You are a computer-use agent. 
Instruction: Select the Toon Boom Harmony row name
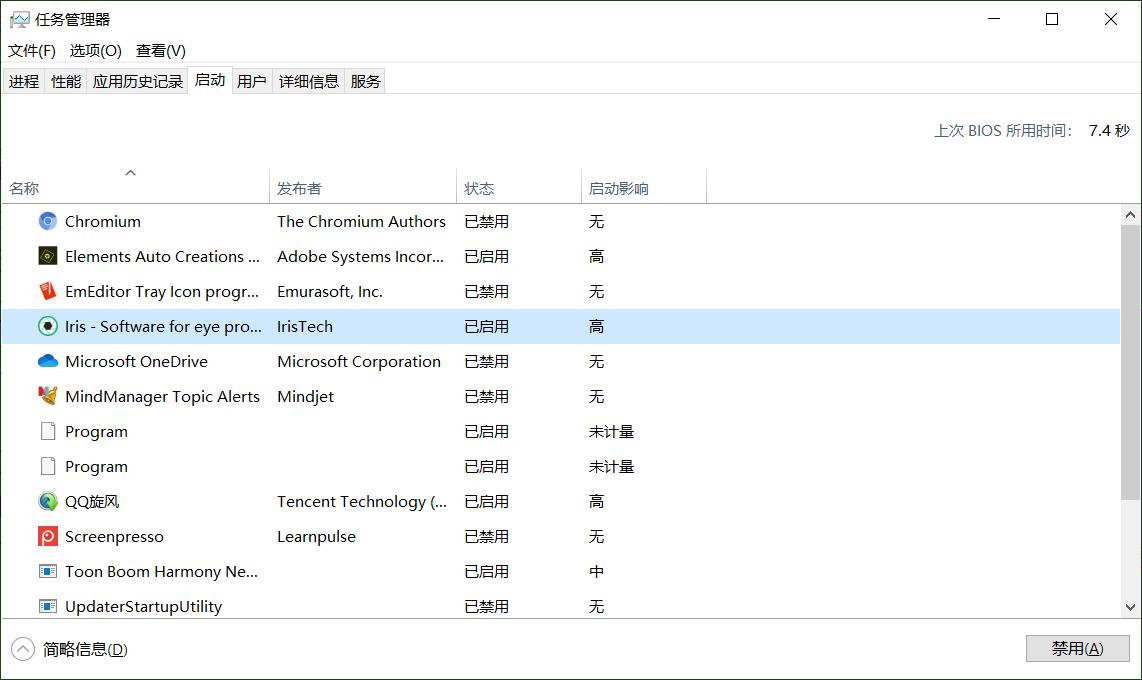(161, 572)
